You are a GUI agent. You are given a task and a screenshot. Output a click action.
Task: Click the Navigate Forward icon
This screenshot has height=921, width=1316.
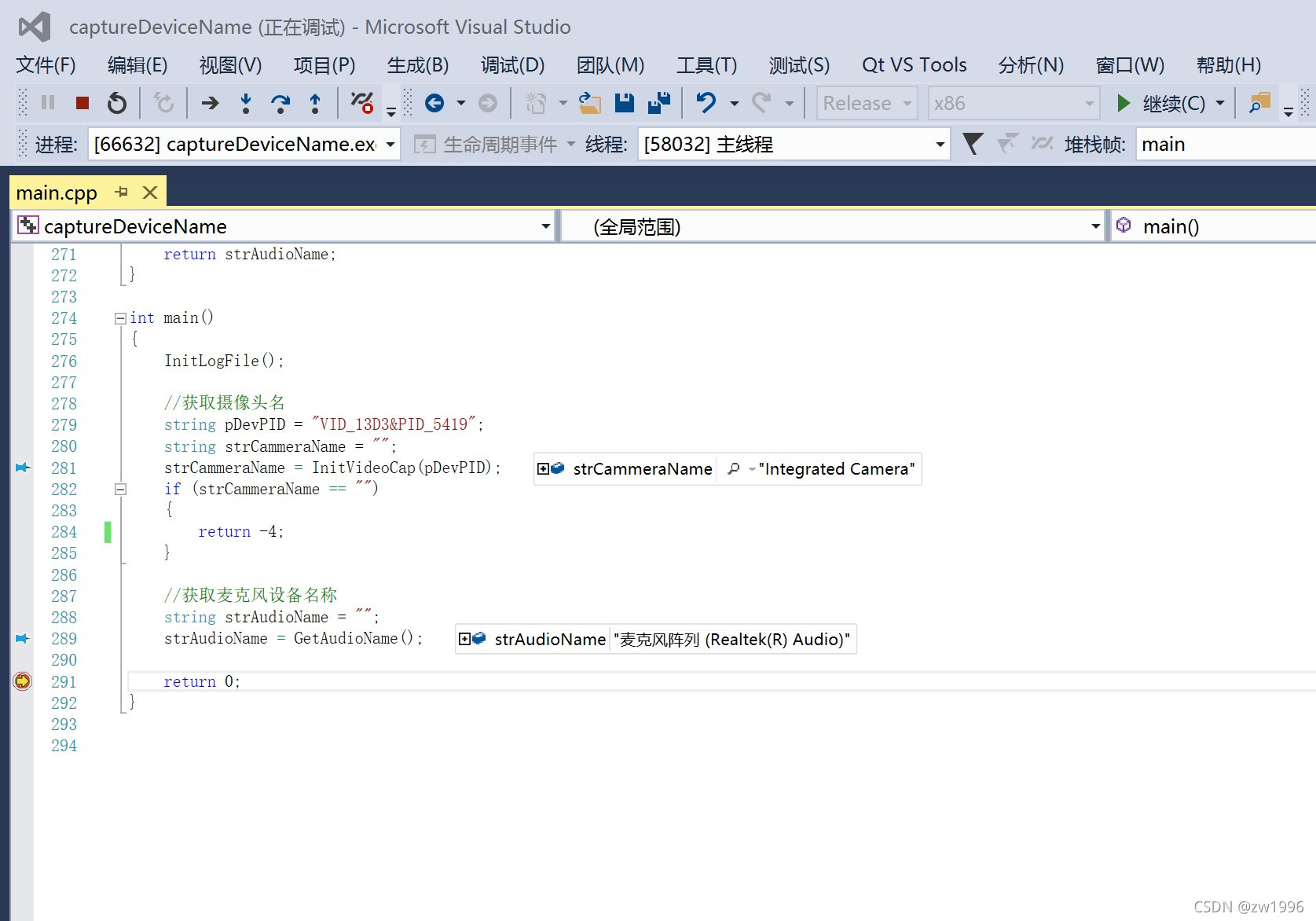pos(488,103)
